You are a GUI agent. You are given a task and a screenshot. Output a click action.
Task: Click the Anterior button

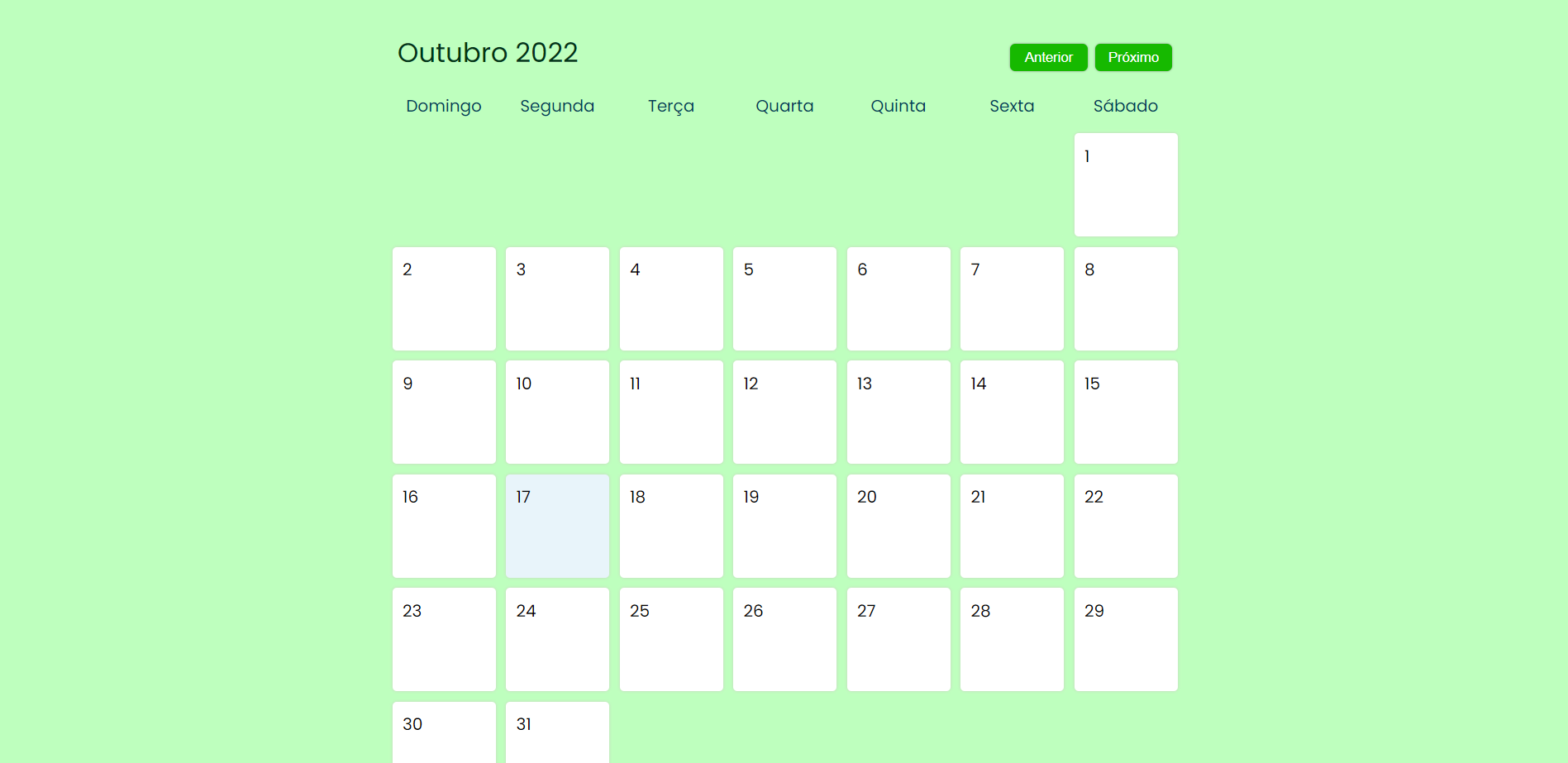click(x=1048, y=57)
